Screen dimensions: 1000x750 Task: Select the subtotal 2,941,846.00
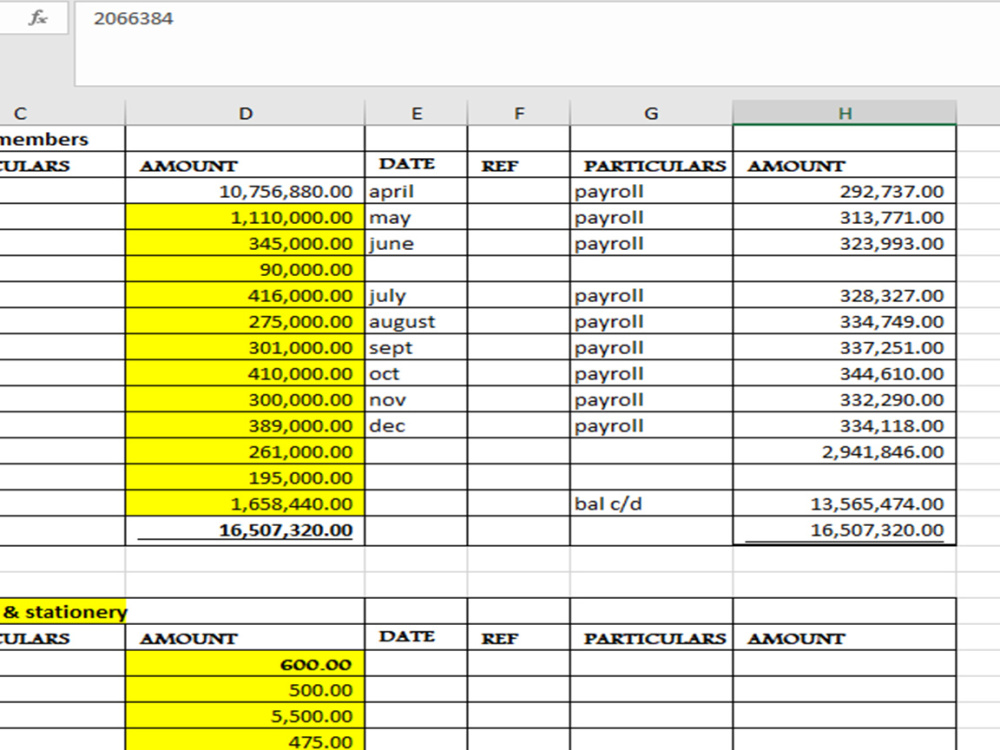tap(844, 452)
